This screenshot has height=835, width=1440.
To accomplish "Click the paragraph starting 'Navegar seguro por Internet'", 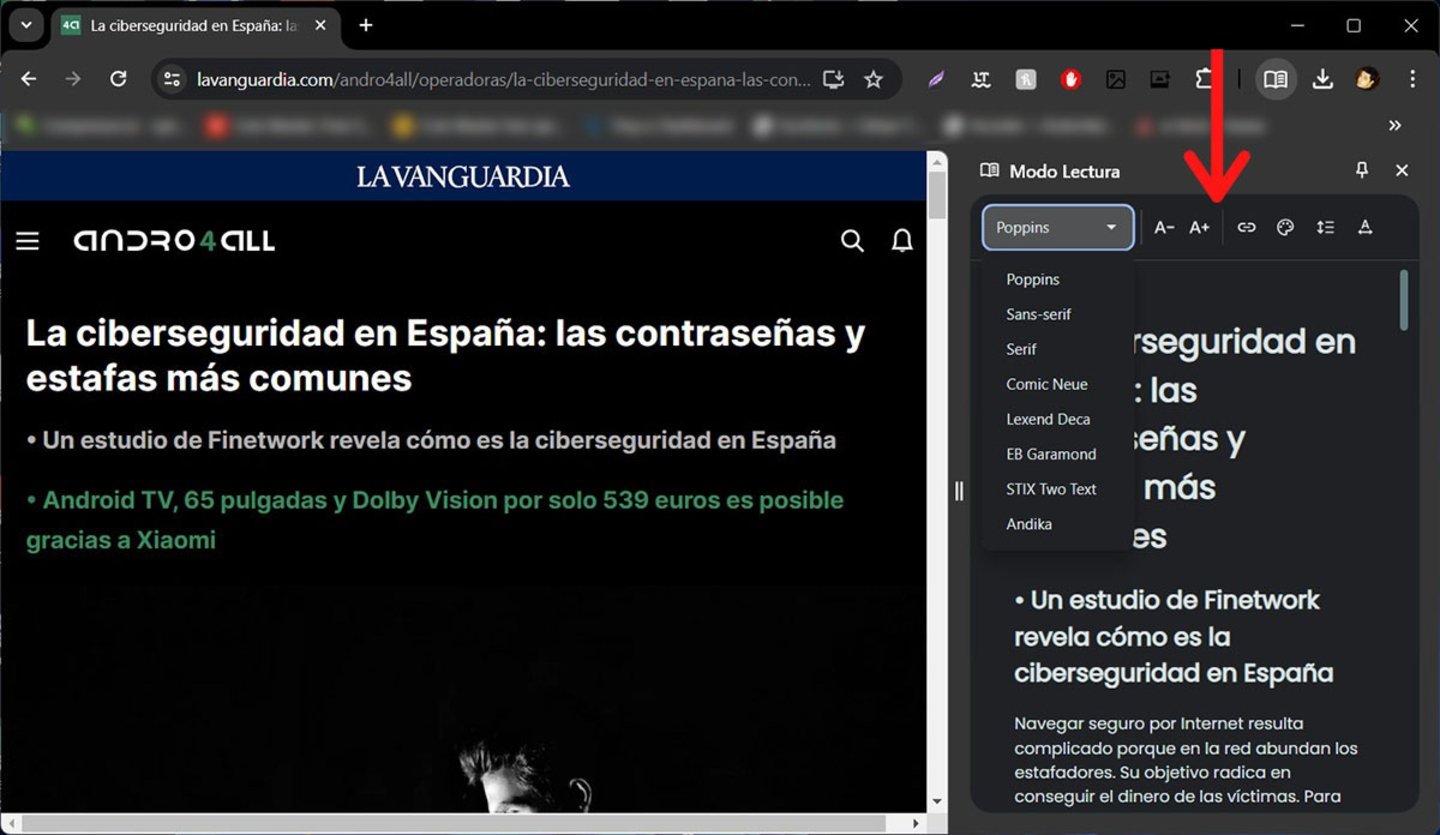I will tap(1186, 759).
